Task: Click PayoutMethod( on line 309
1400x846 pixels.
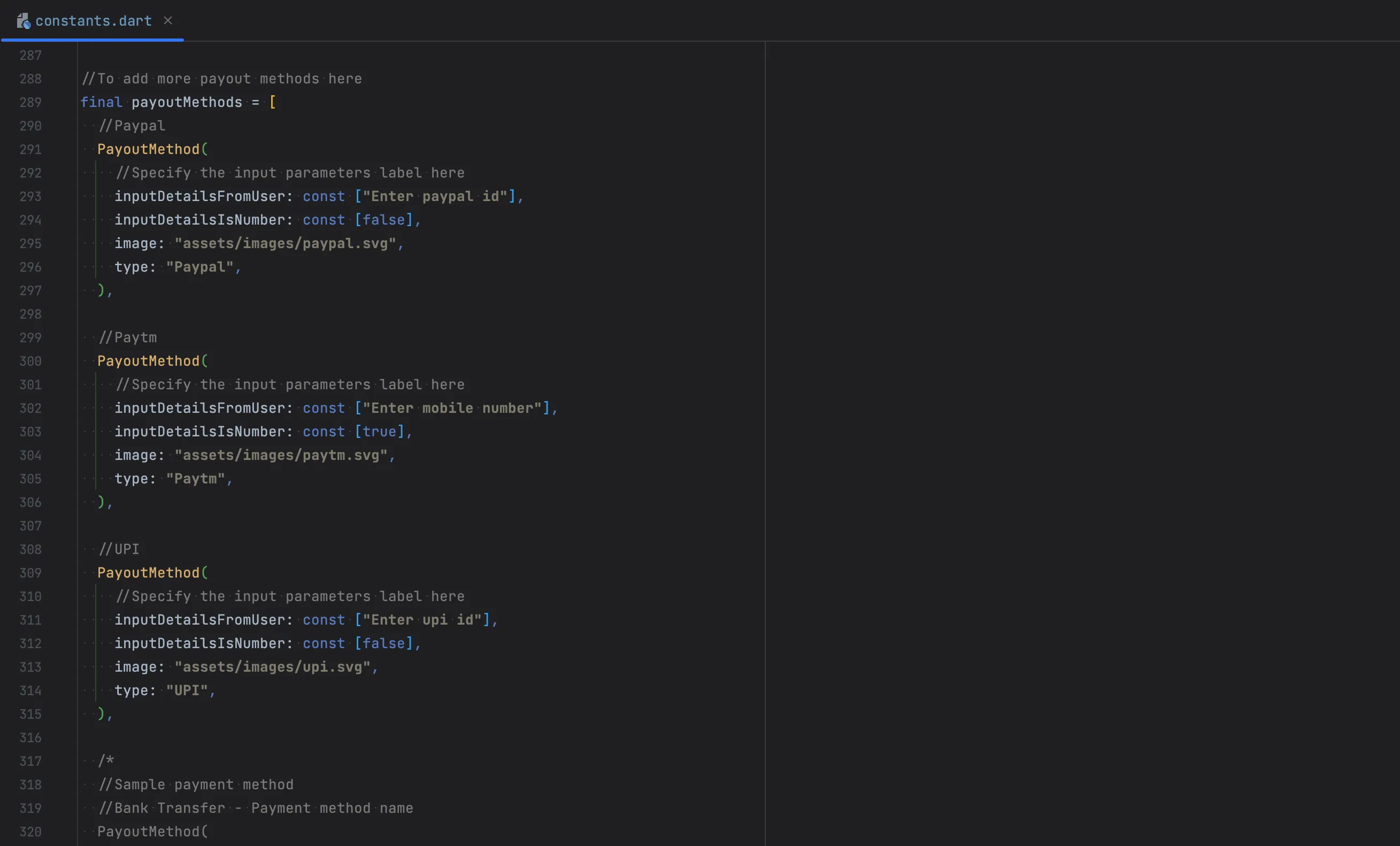Action: (153, 573)
